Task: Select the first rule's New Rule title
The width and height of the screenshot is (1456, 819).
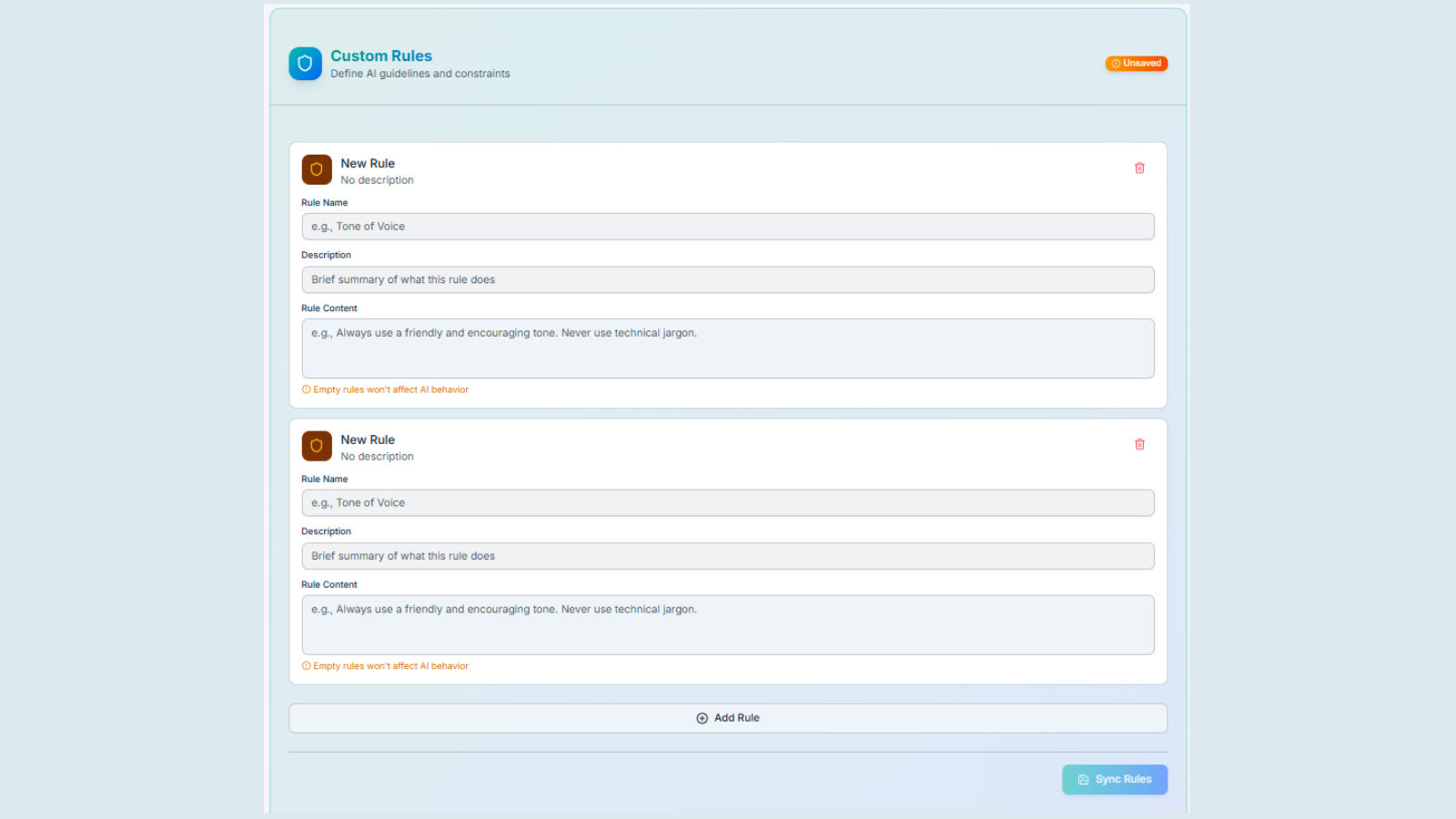Action: coord(368,164)
